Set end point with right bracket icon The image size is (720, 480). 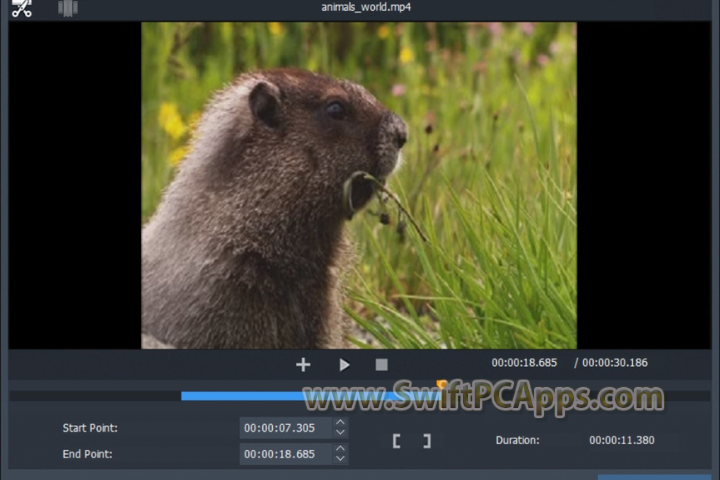click(x=427, y=441)
